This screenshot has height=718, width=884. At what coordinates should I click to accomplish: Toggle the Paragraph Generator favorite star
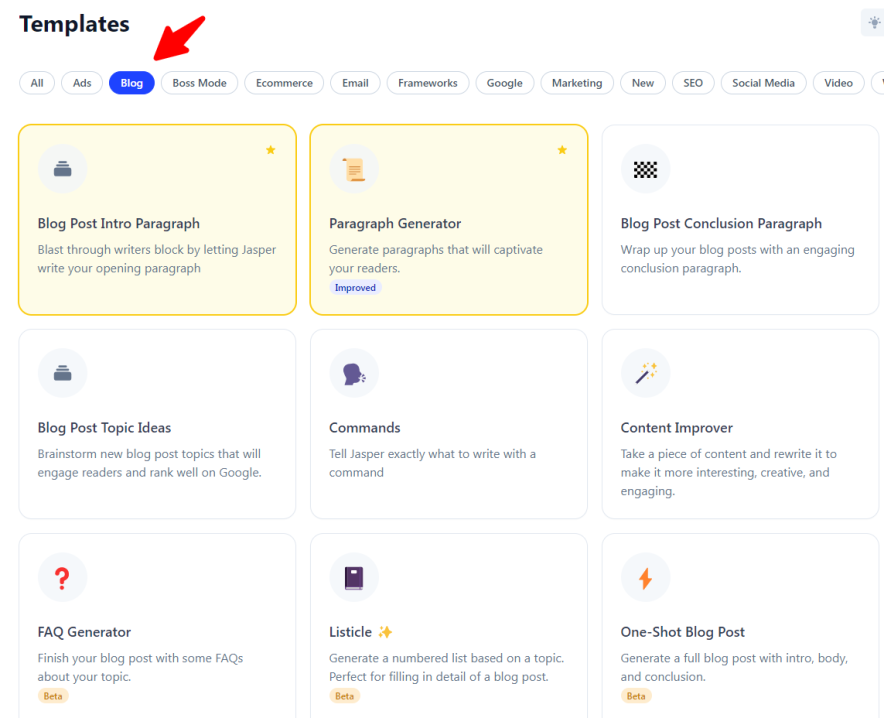click(x=562, y=150)
